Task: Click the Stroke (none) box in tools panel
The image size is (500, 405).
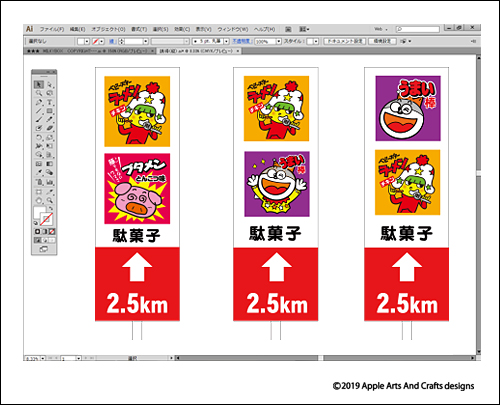Action: tap(47, 219)
